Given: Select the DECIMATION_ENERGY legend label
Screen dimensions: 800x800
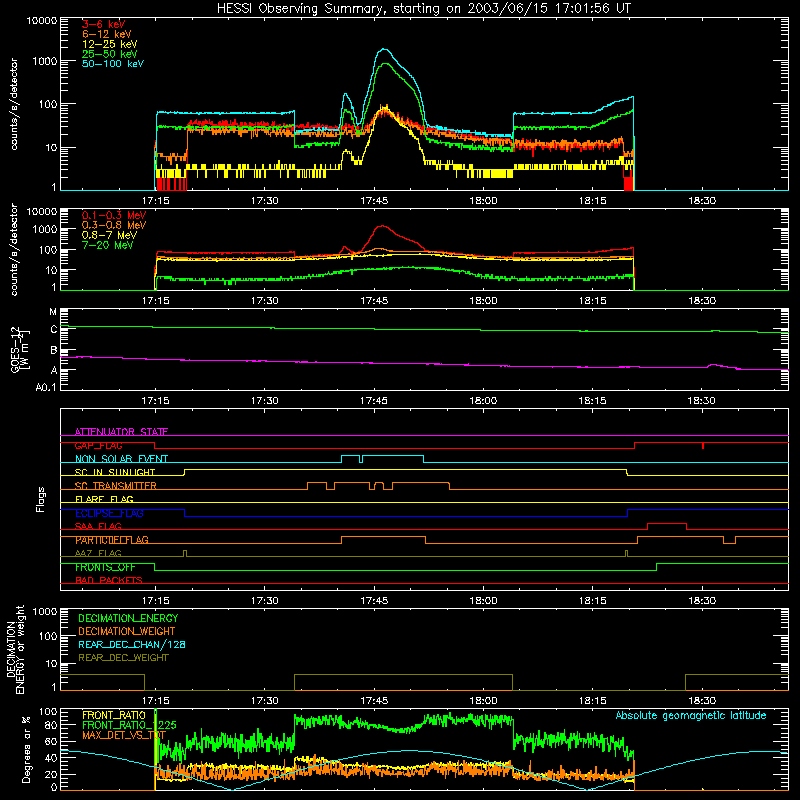Looking at the screenshot, I should tap(128, 618).
